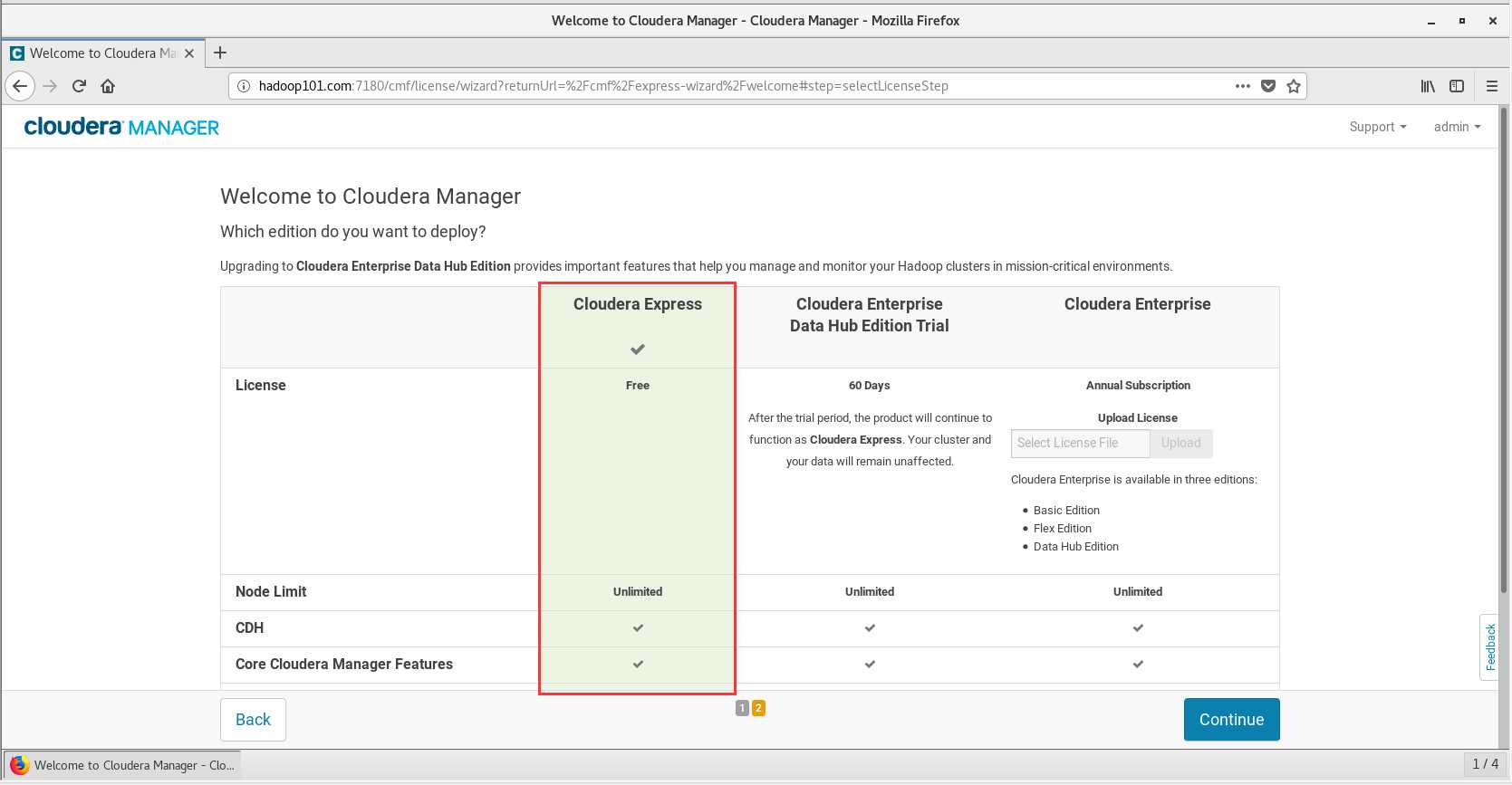The height and width of the screenshot is (785, 1512).
Task: Click the Core Cloudera Manager Features label
Action: pyautogui.click(x=344, y=664)
